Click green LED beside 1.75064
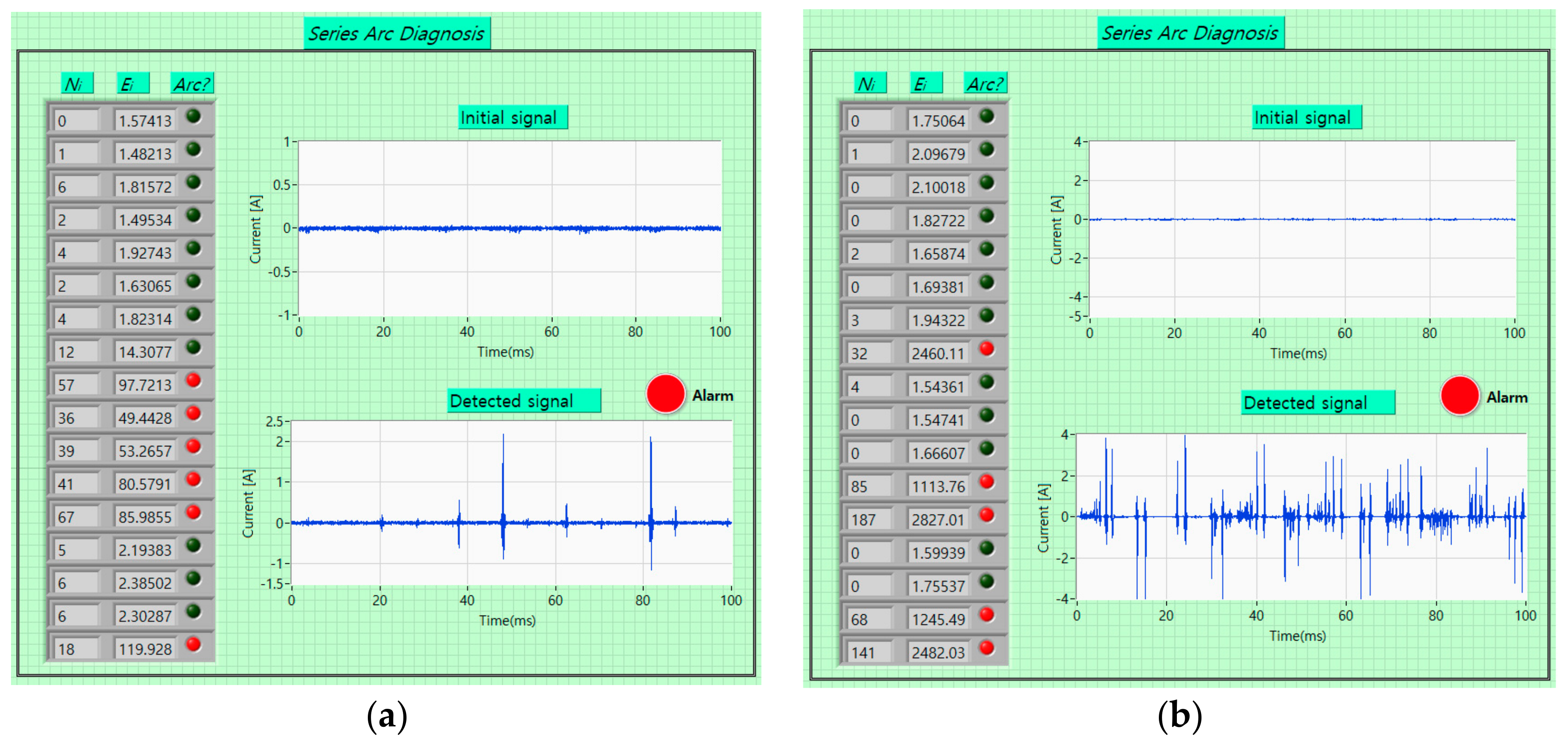 [987, 117]
